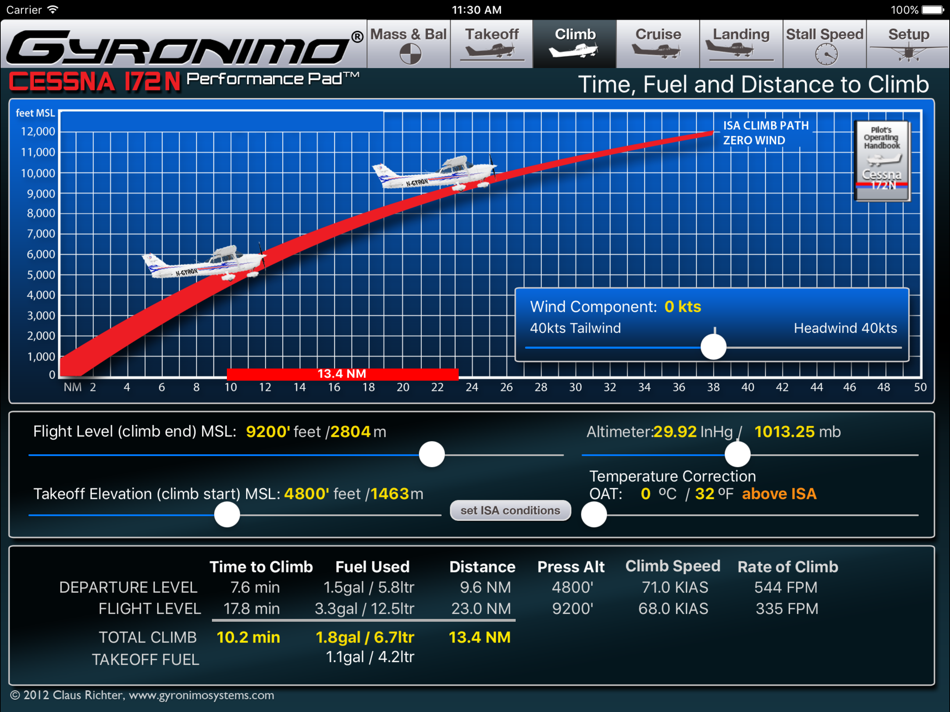This screenshot has height=712, width=950.
Task: Tap the total distance 13.4 NM result
Action: point(479,637)
